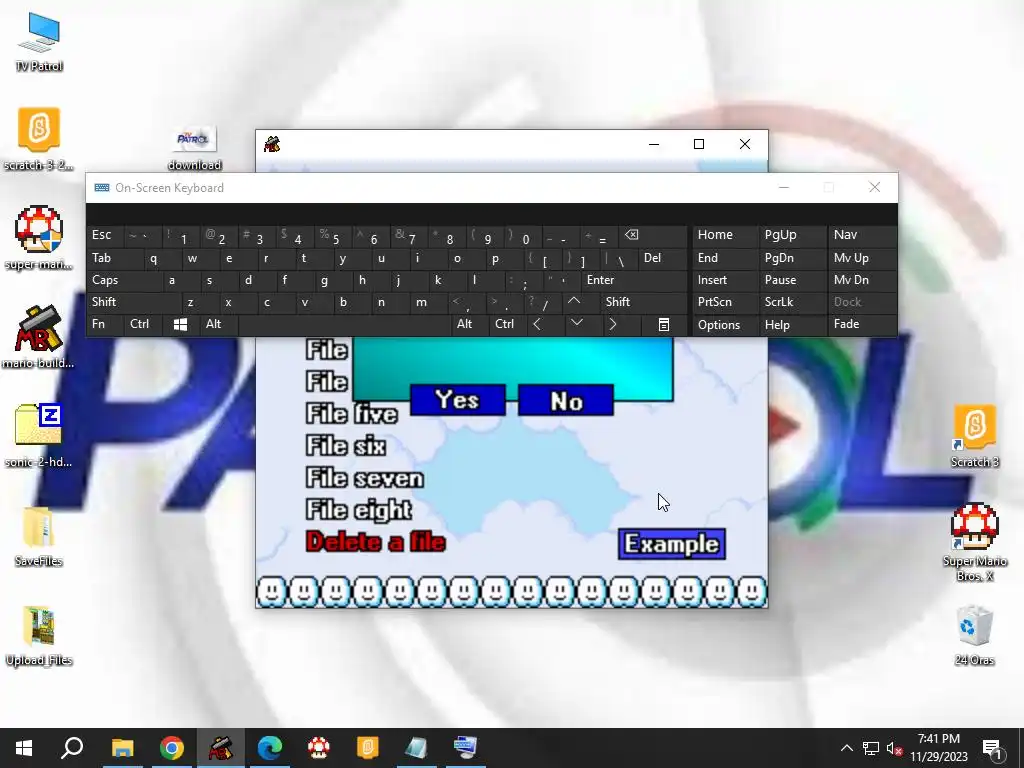Viewport: 1024px width, 768px height.
Task: Toggle the left Shift key
Action: 133,302
